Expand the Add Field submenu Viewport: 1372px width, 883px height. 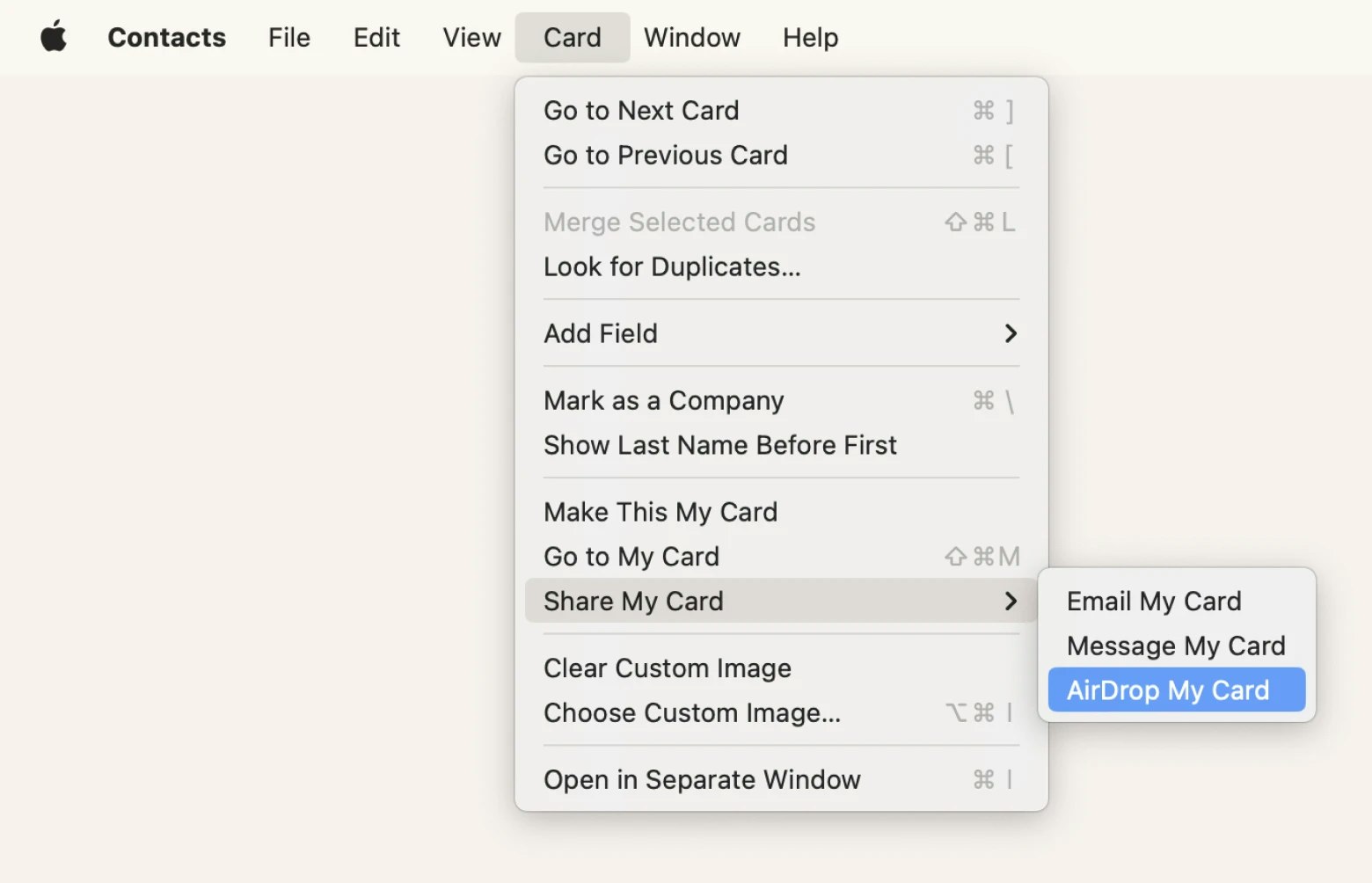[781, 334]
